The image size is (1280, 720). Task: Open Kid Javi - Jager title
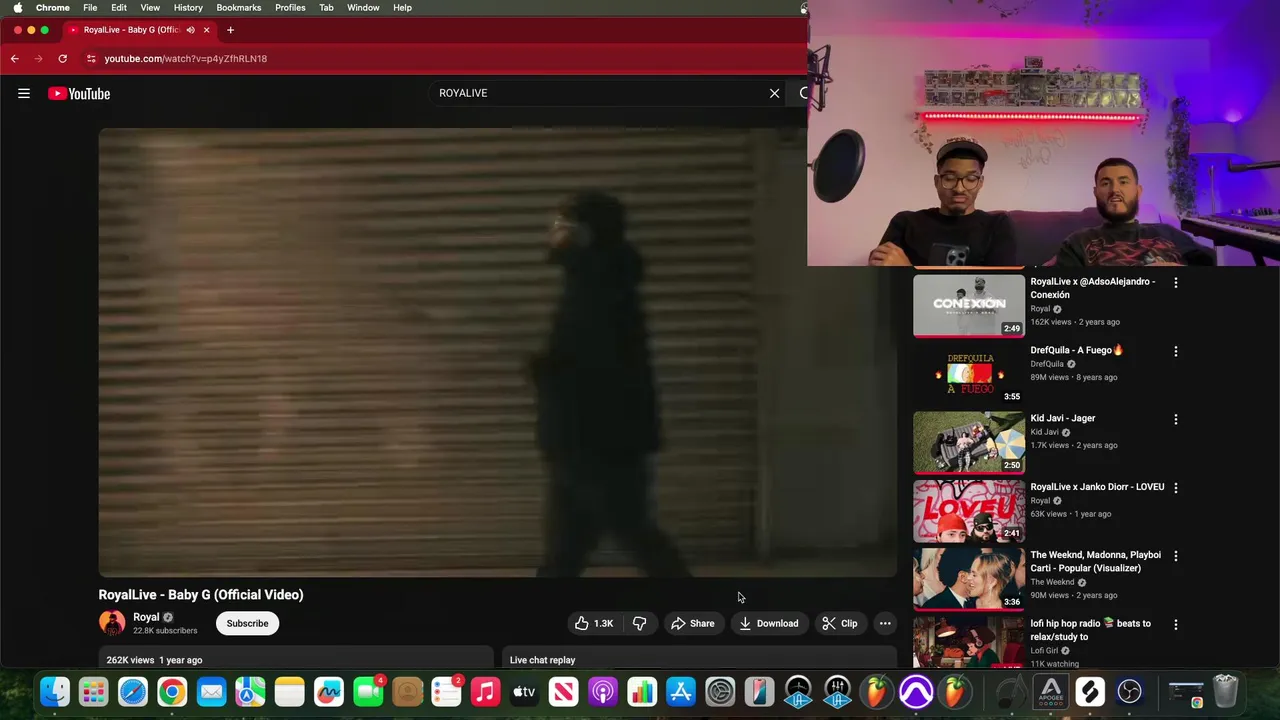pos(1063,418)
